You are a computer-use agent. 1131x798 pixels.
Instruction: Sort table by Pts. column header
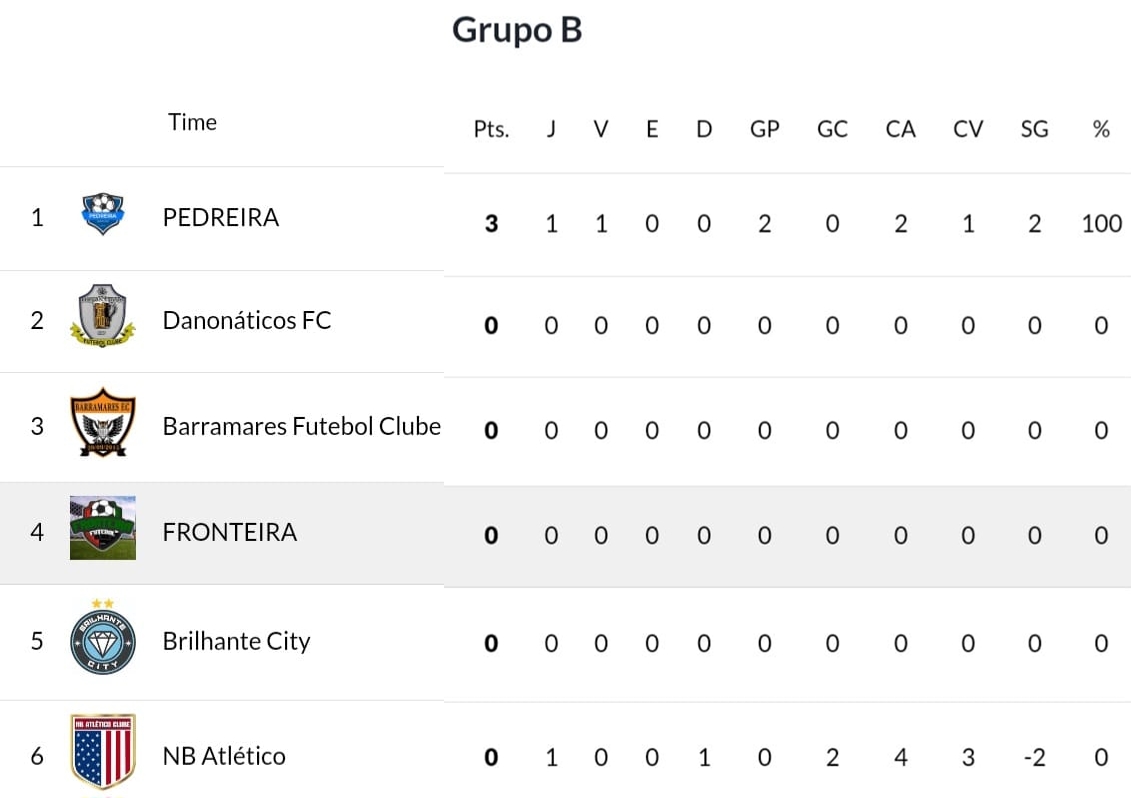(491, 129)
